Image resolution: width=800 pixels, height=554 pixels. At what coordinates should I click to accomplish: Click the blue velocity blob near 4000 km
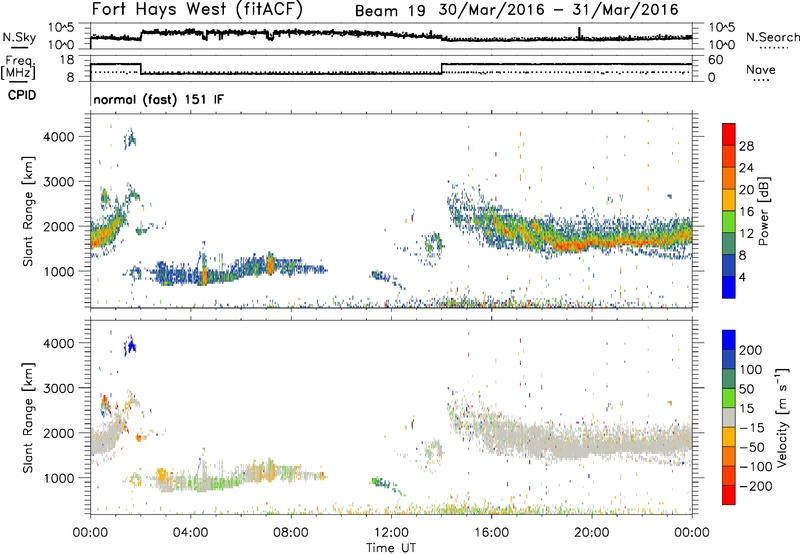point(131,347)
